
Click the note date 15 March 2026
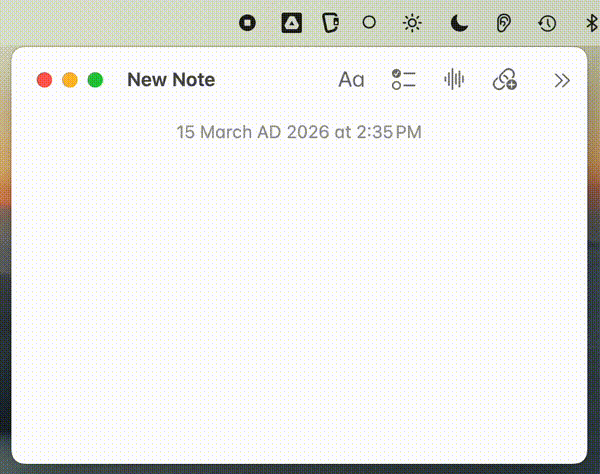pyautogui.click(x=299, y=132)
